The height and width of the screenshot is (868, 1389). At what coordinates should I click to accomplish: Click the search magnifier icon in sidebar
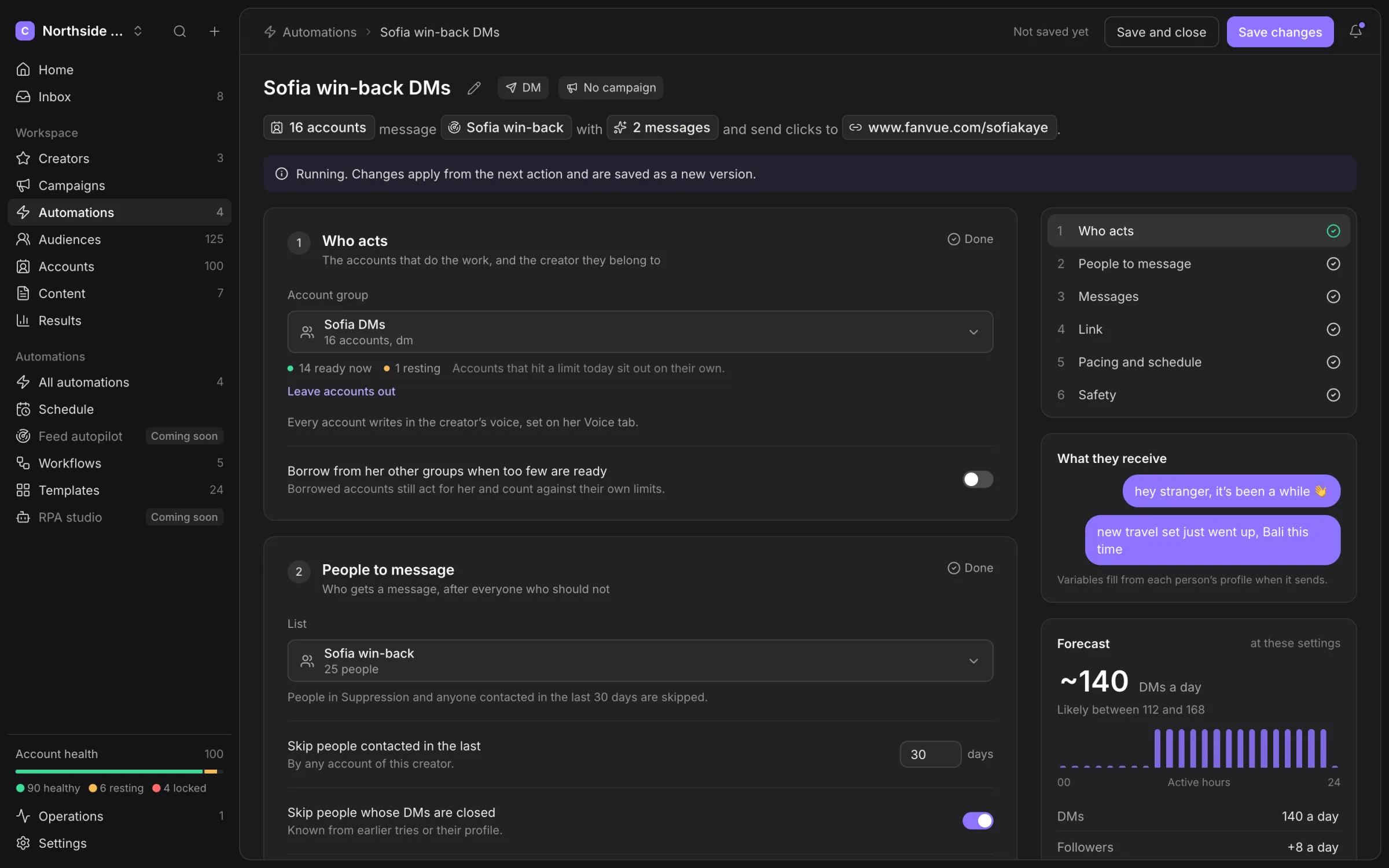[179, 31]
